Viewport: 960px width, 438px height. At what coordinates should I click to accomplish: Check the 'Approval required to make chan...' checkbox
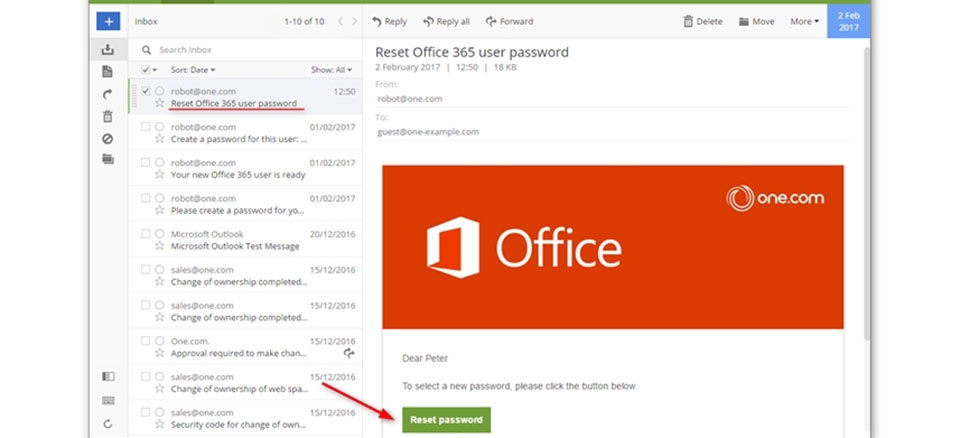(x=146, y=341)
